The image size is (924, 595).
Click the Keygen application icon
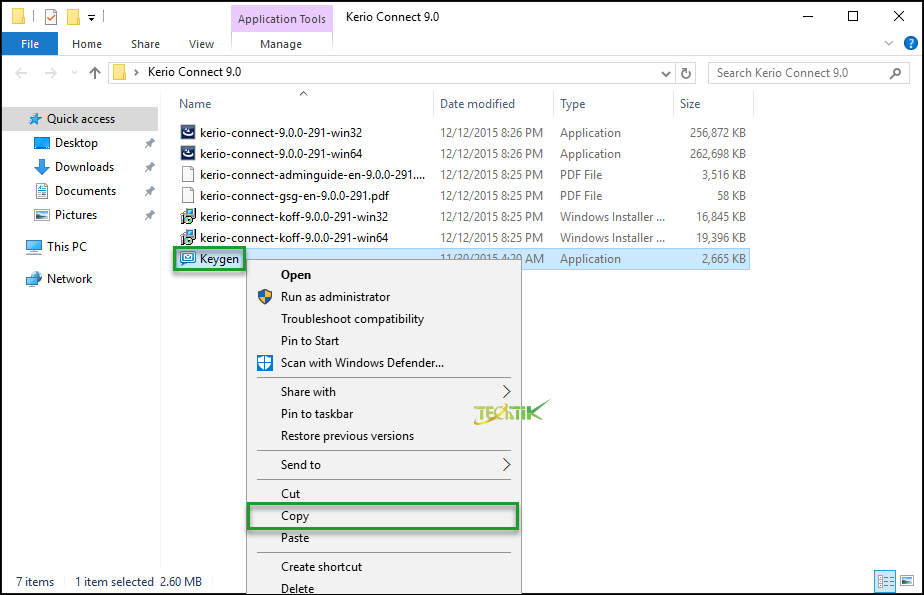187,258
